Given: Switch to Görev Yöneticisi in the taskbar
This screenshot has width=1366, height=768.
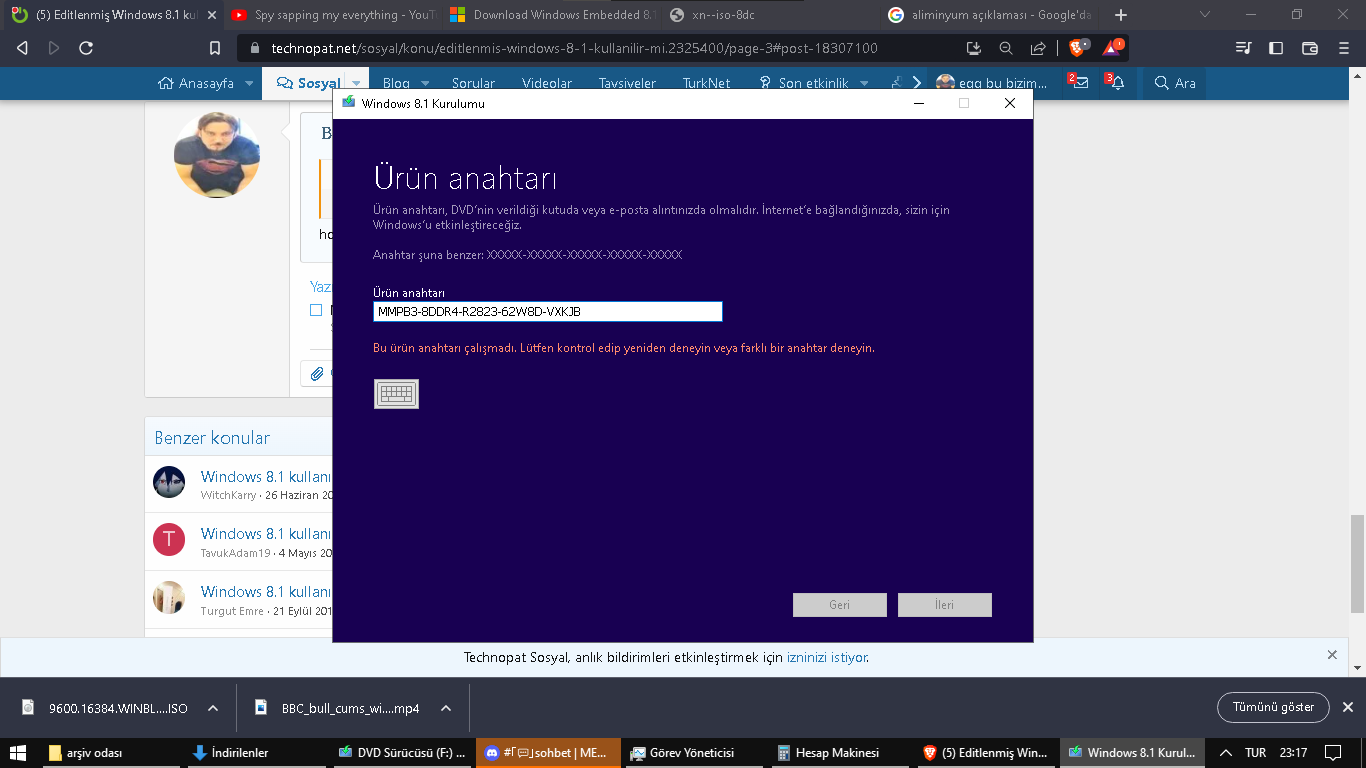Looking at the screenshot, I should point(692,753).
